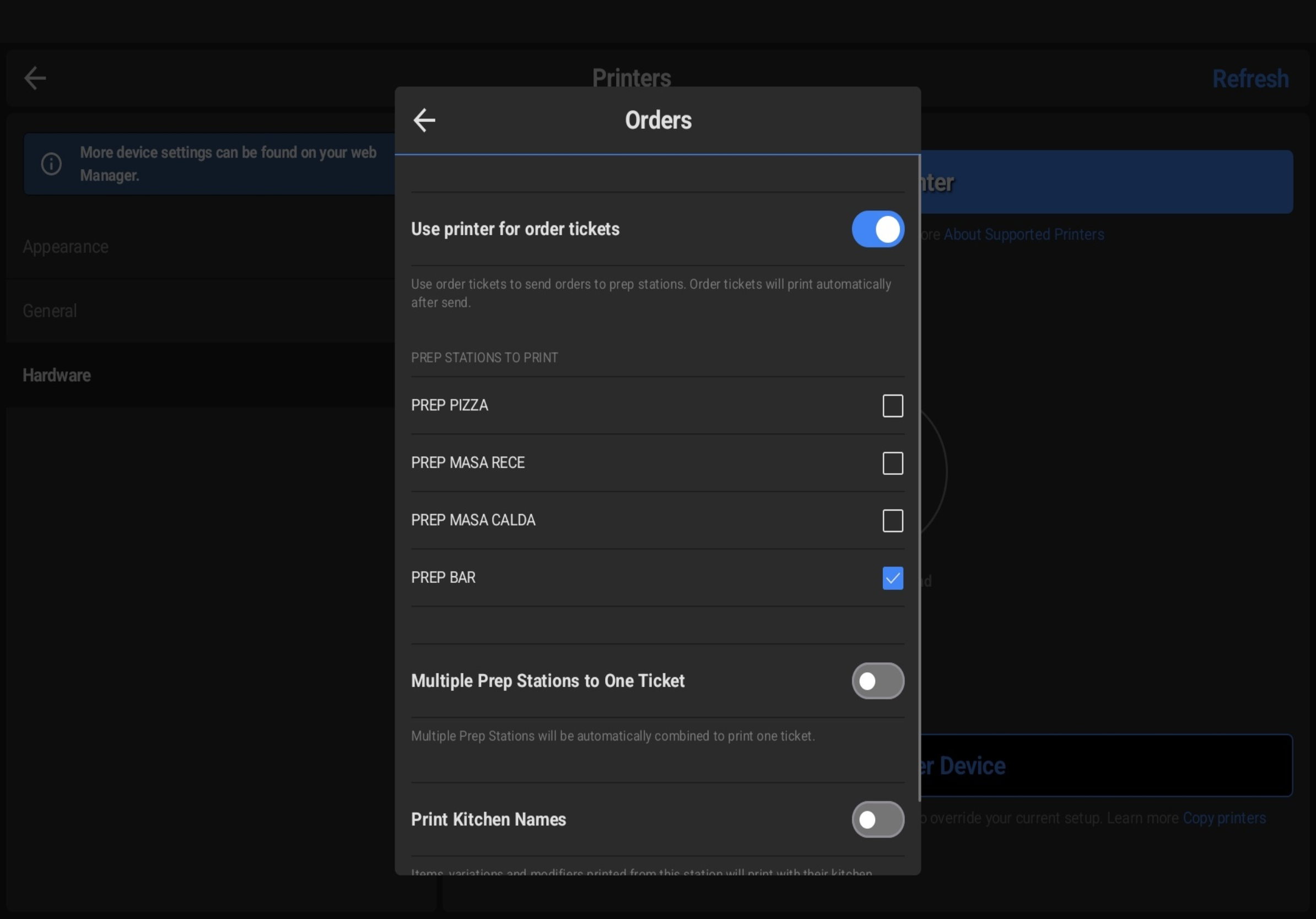Click the info icon in the blue banner
Image resolution: width=1316 pixels, height=919 pixels.
52,164
